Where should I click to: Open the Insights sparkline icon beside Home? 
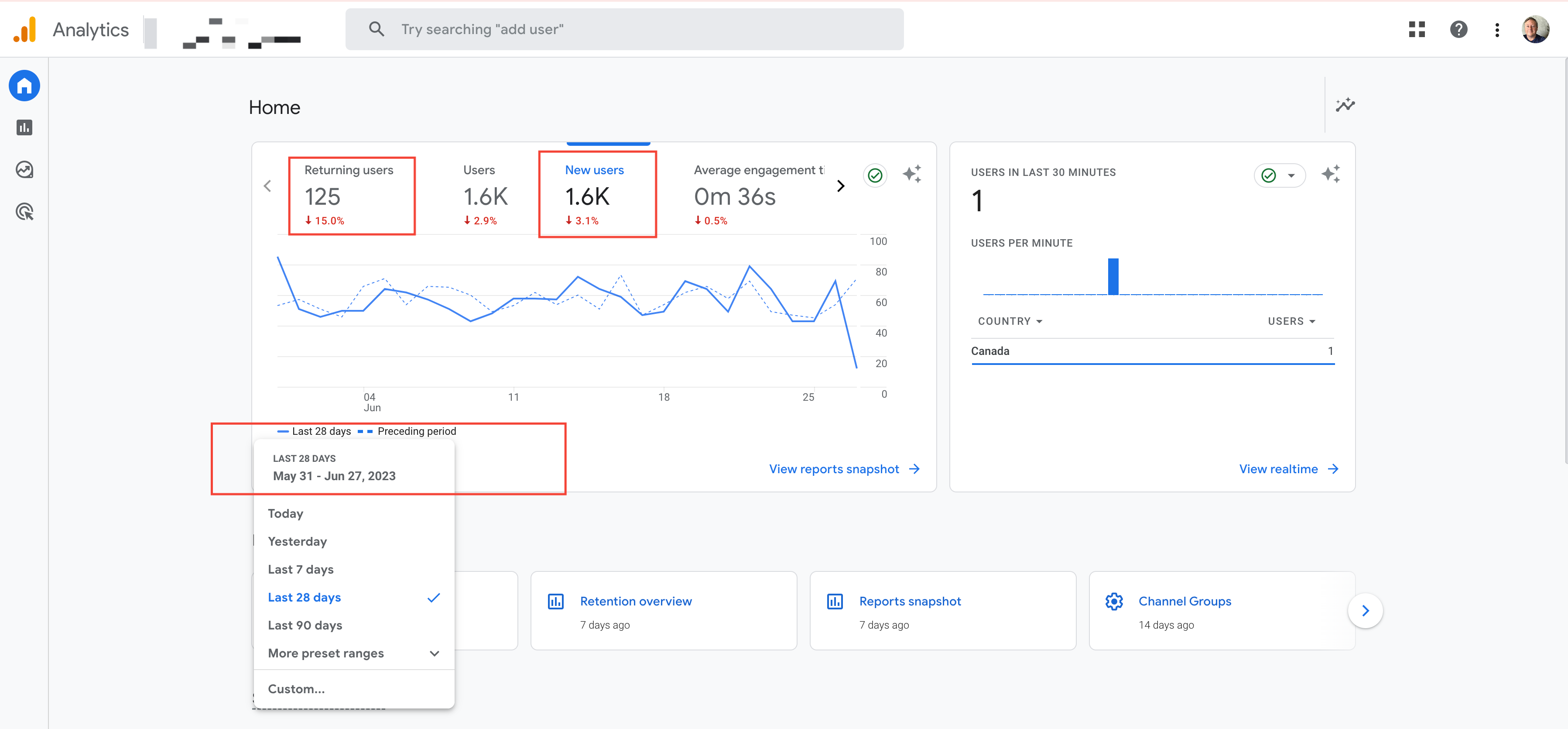(x=1345, y=105)
